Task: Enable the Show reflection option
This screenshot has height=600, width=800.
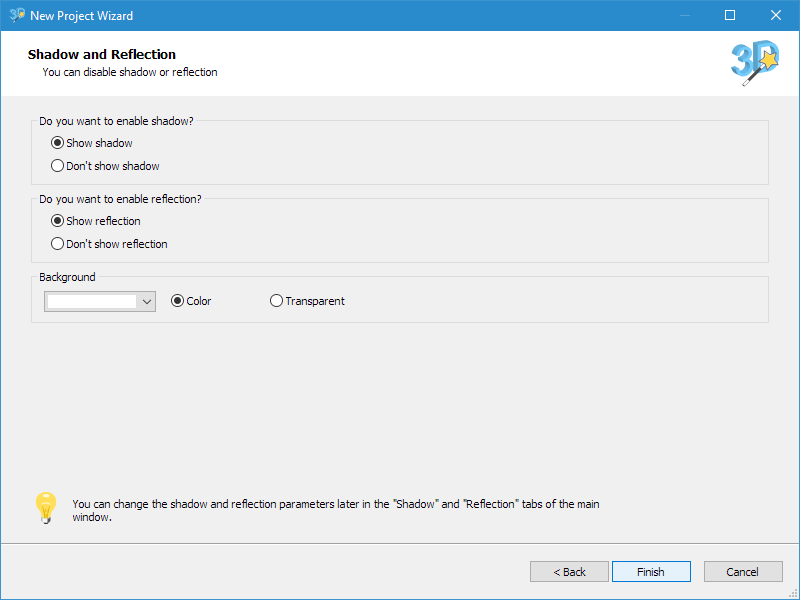Action: 95,221
